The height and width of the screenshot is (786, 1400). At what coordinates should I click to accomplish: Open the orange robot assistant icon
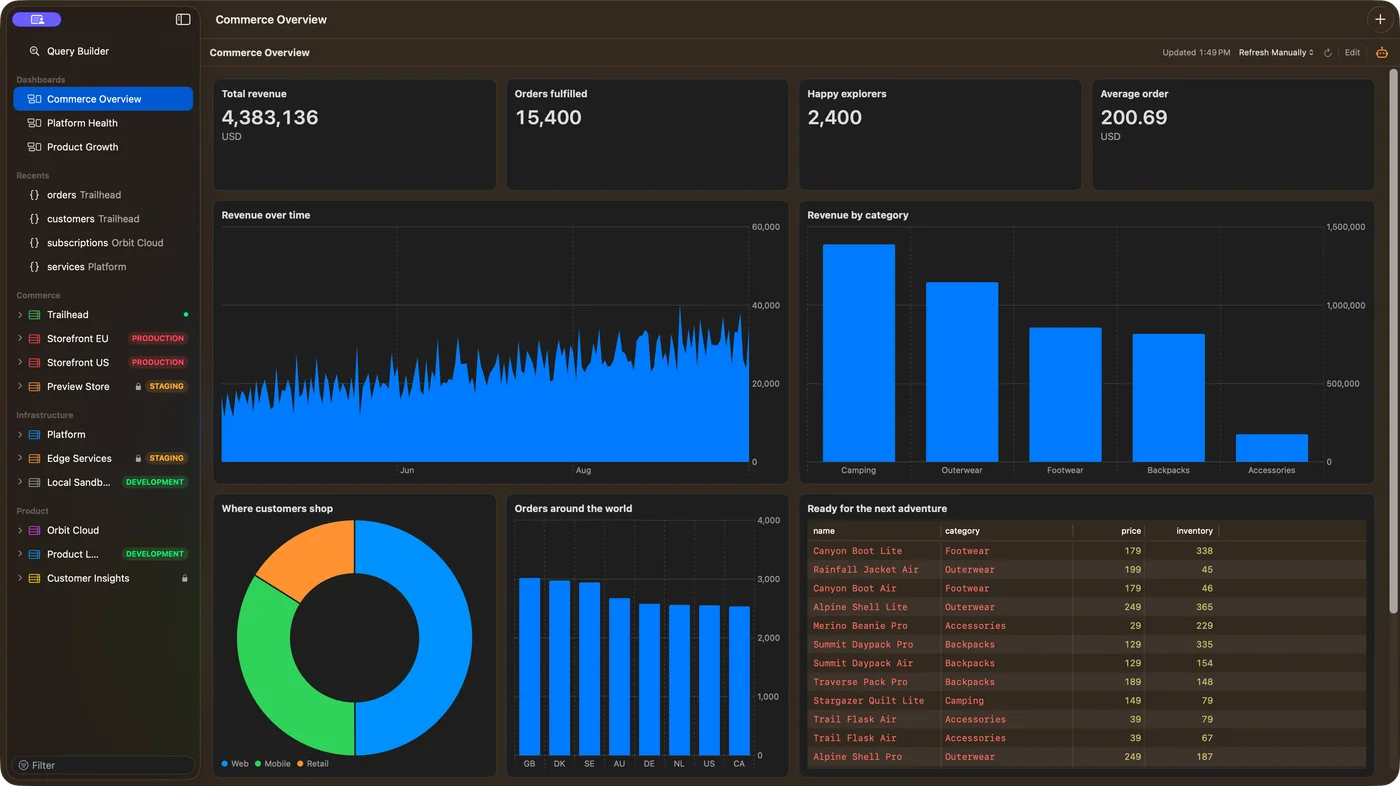point(1382,53)
